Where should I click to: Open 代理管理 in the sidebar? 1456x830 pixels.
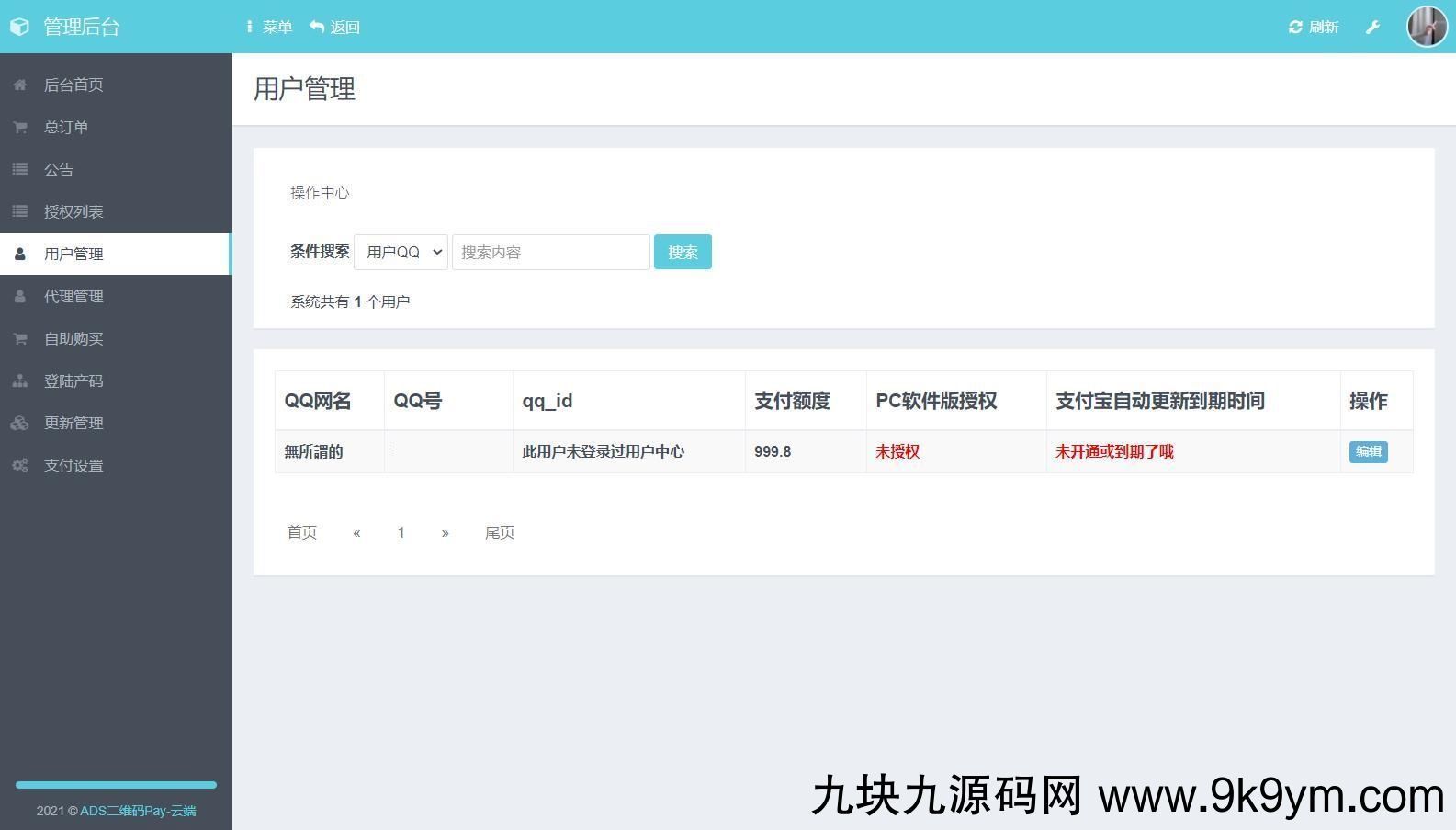73,296
